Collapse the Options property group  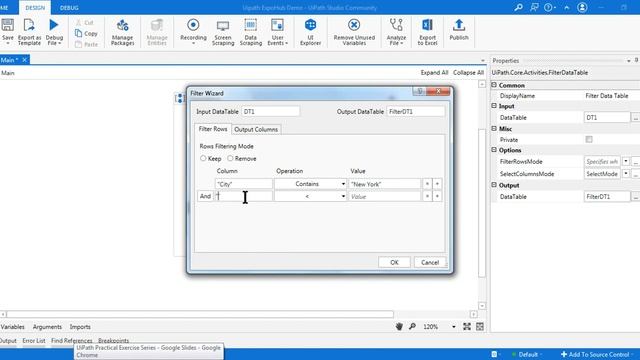[494, 150]
